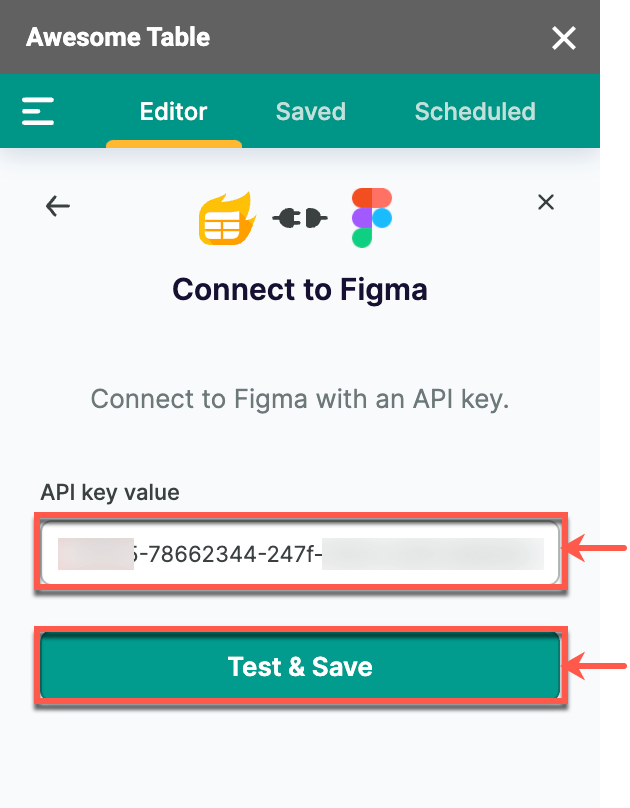Open the hamburger navigation menu

[x=38, y=111]
